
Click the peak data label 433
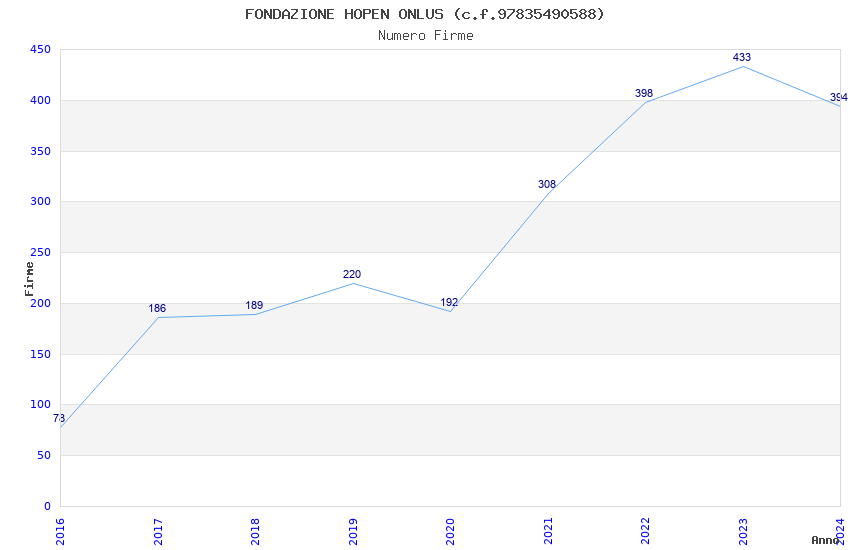[x=742, y=57]
